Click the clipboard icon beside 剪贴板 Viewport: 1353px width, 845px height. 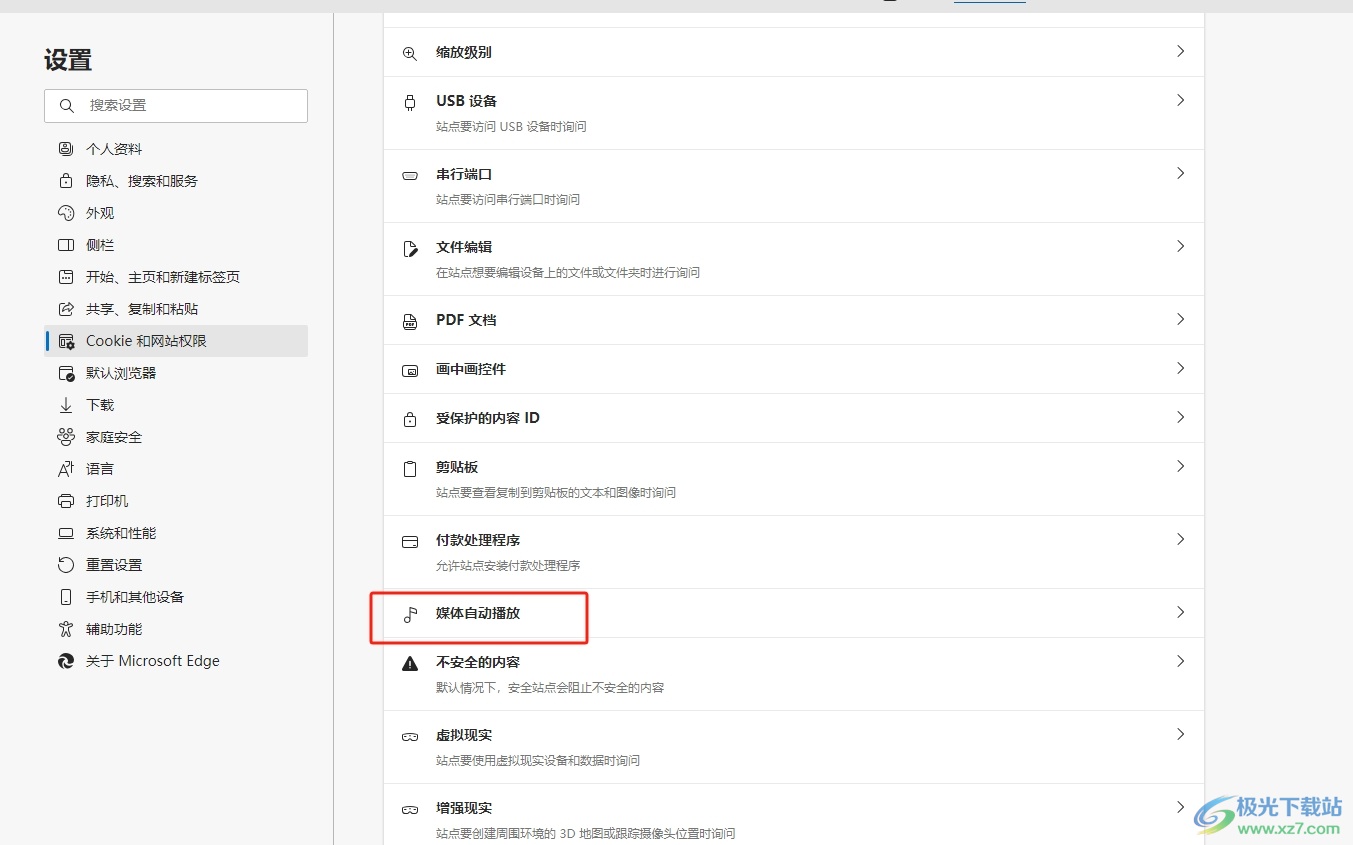[410, 468]
